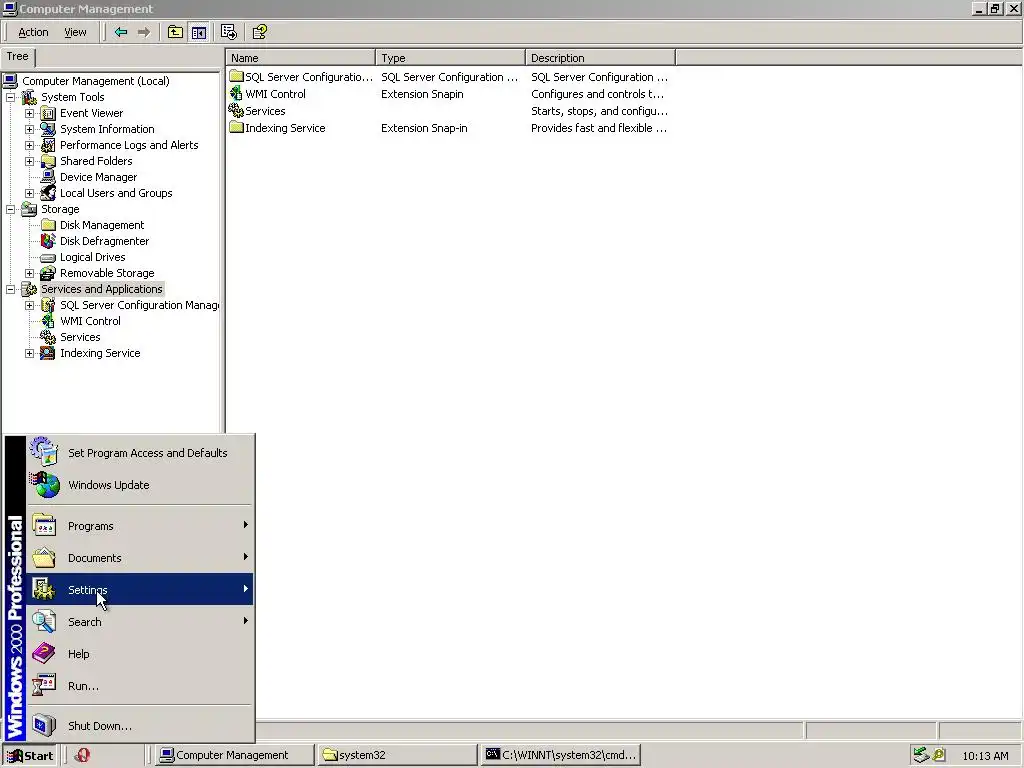Select Removable Storage icon in tree
The width and height of the screenshot is (1024, 768).
coord(48,273)
